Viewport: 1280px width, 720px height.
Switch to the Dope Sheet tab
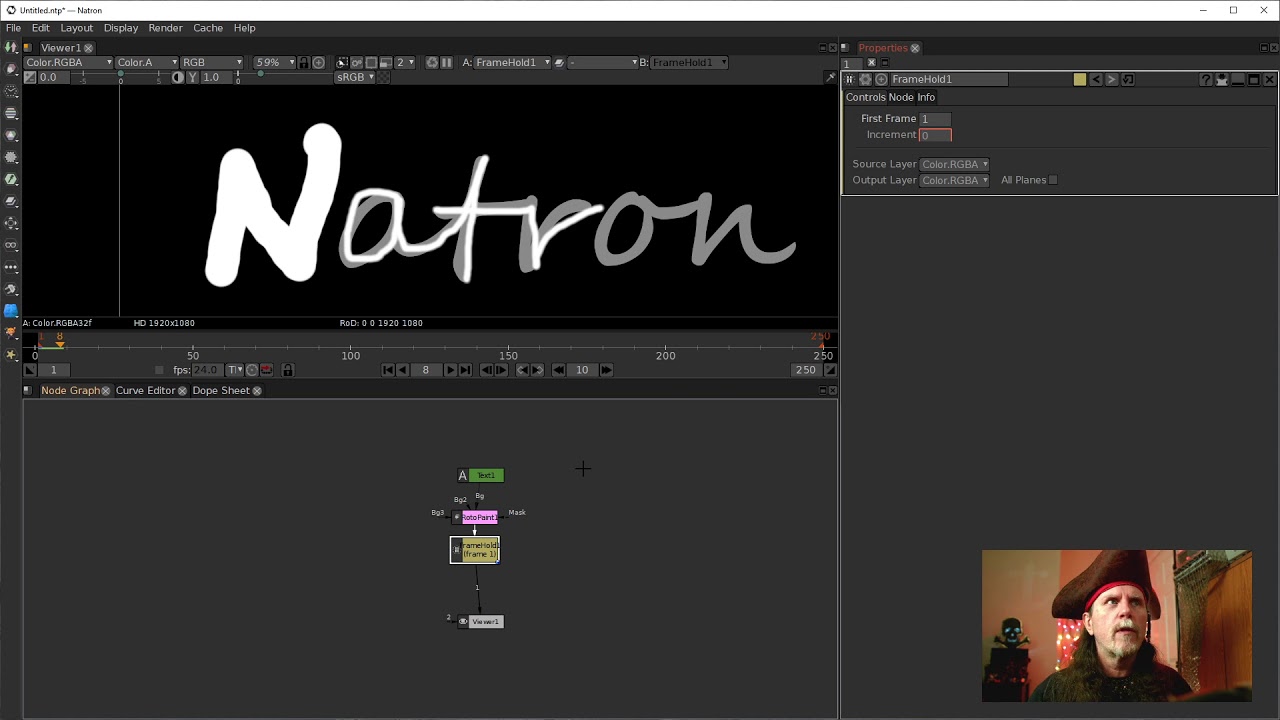pyautogui.click(x=221, y=390)
